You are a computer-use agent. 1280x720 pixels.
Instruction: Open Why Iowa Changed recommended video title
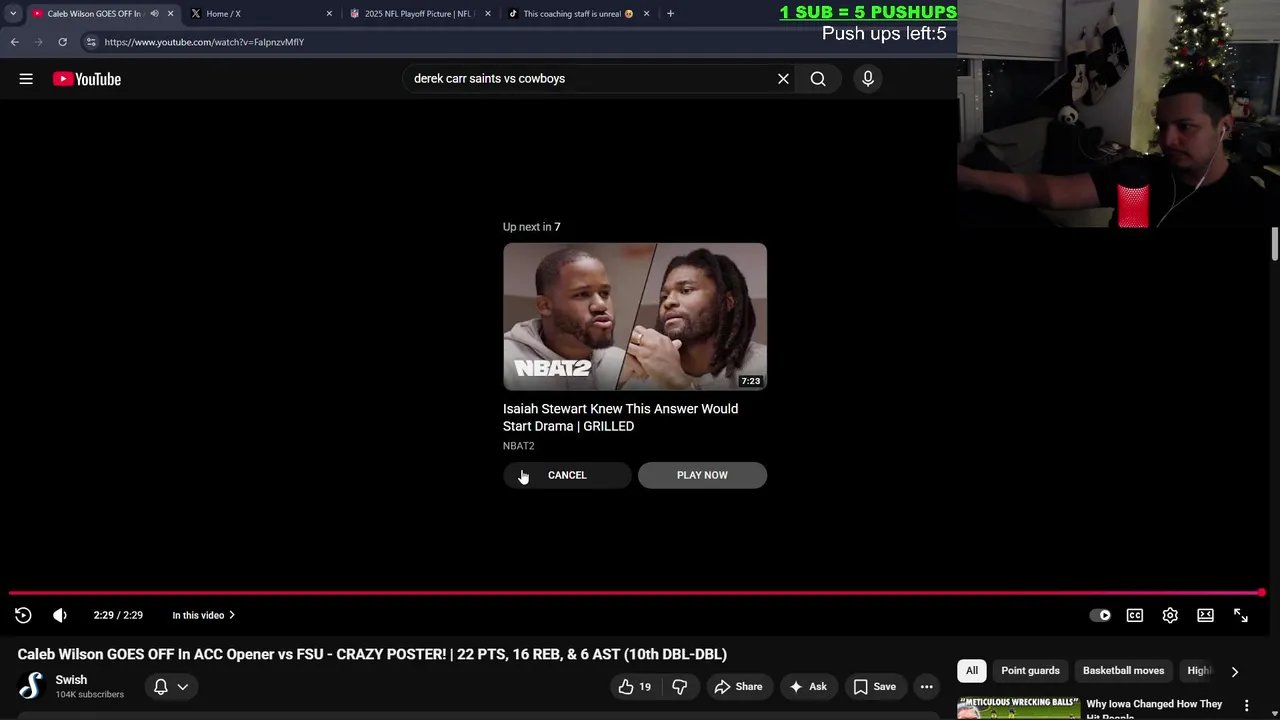pyautogui.click(x=1154, y=709)
